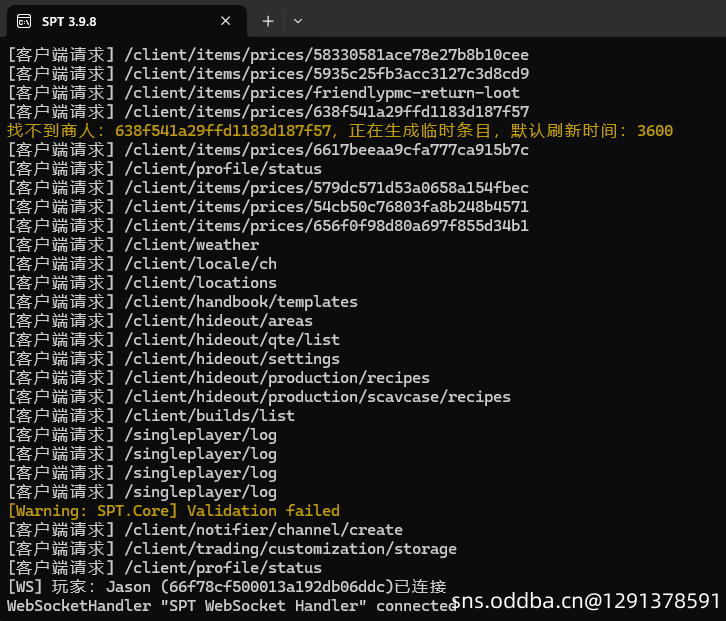Click the /client/locale/ch log entry

pos(143,263)
